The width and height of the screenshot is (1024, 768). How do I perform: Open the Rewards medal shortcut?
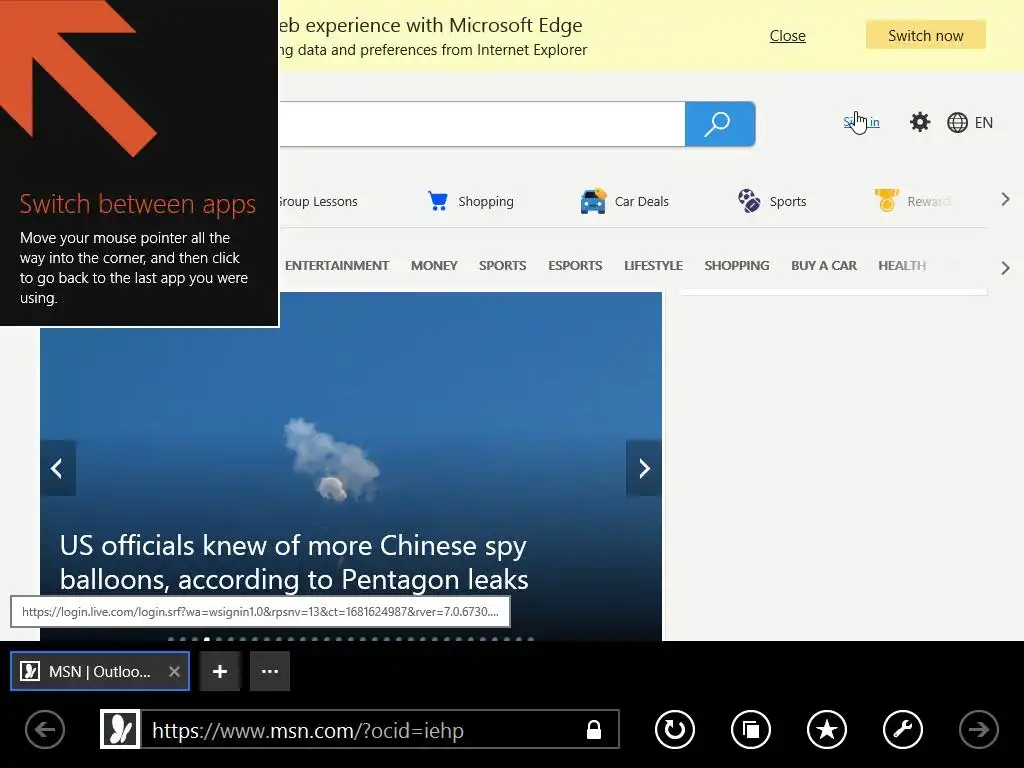pos(886,200)
